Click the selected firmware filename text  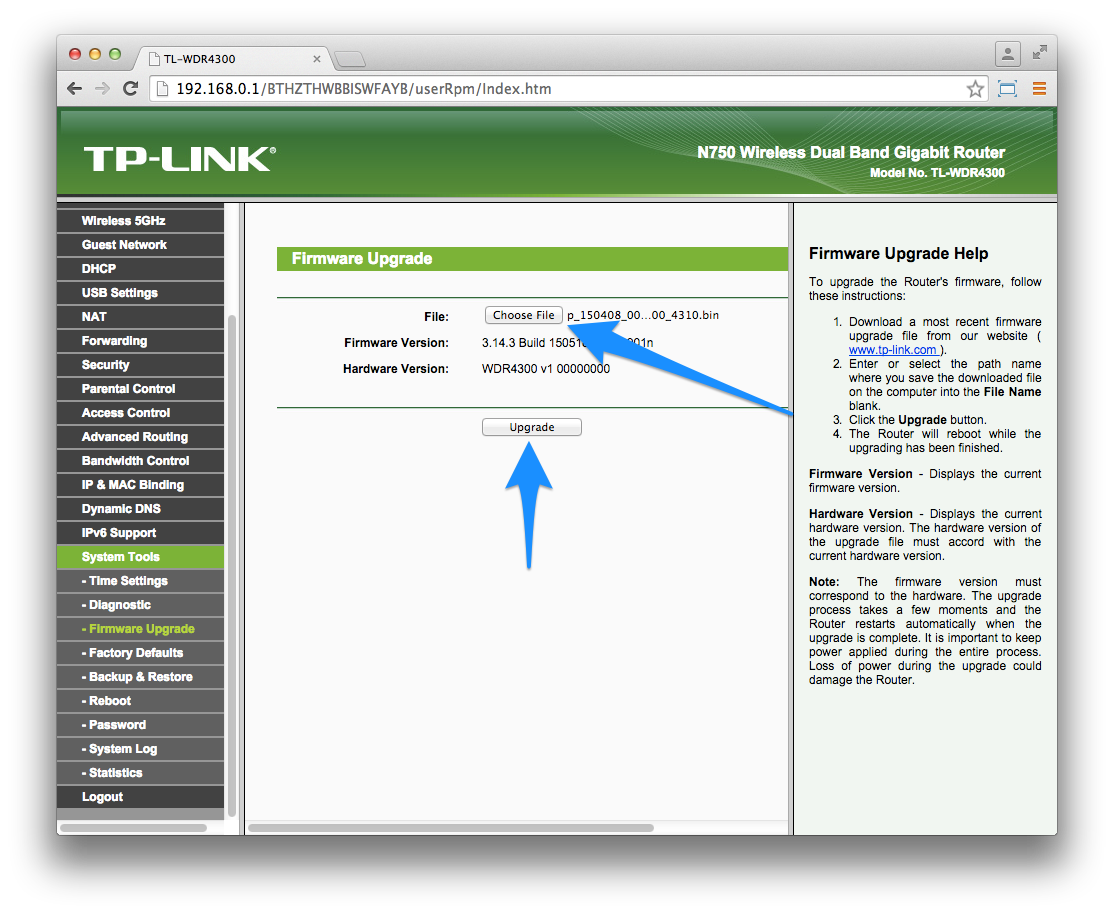click(643, 315)
